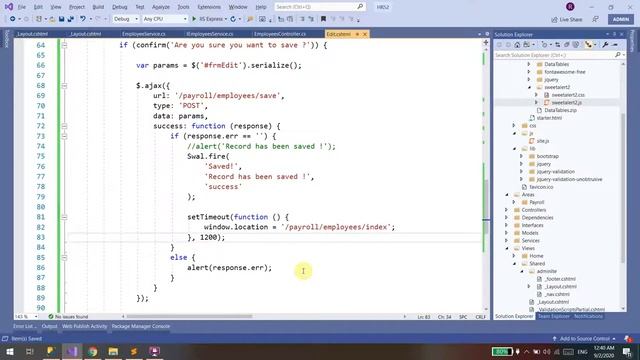Image resolution: width=640 pixels, height=360 pixels.
Task: Click the Undo toolbar icon
Action: coord(83,19)
